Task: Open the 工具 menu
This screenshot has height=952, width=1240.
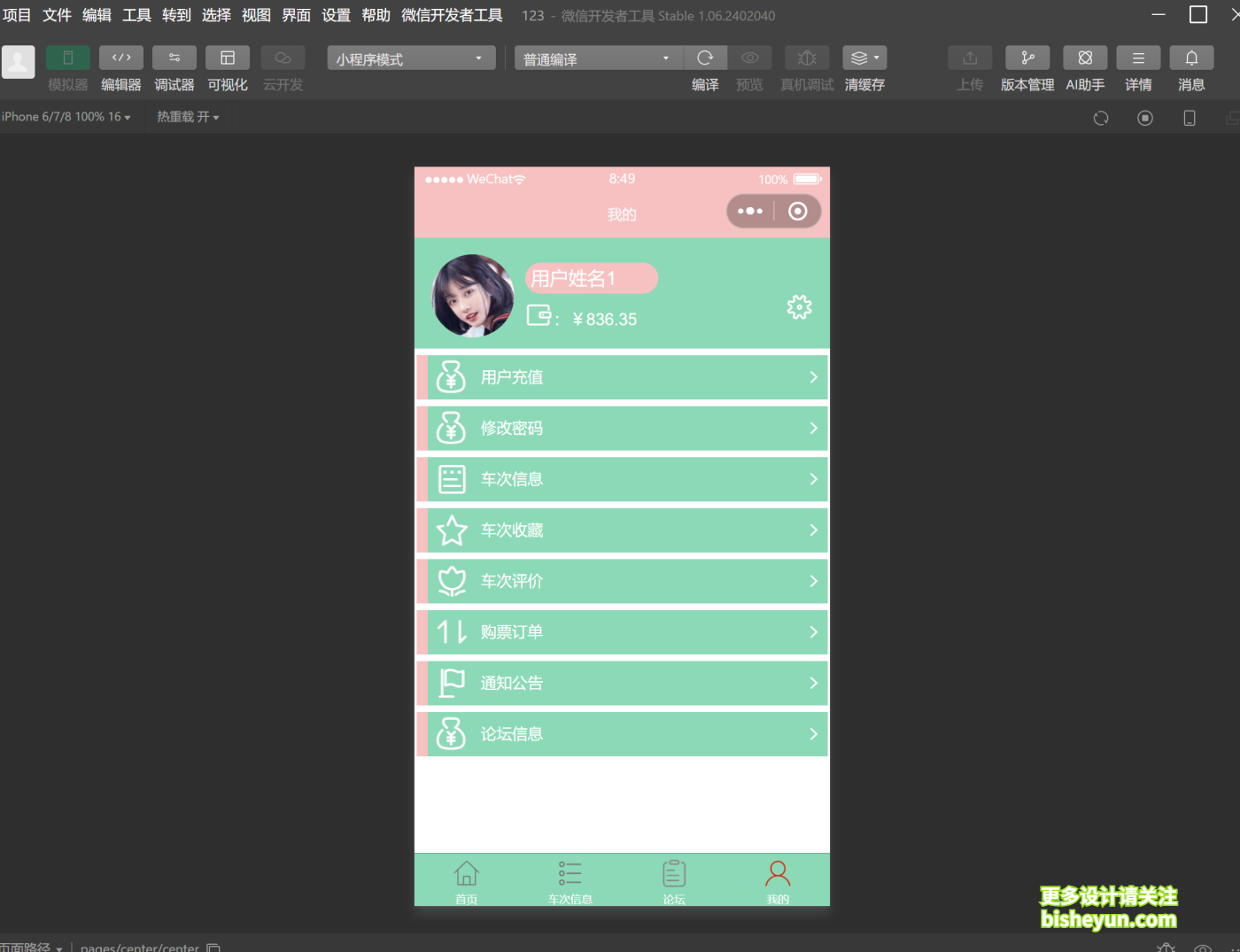Action: tap(136, 15)
